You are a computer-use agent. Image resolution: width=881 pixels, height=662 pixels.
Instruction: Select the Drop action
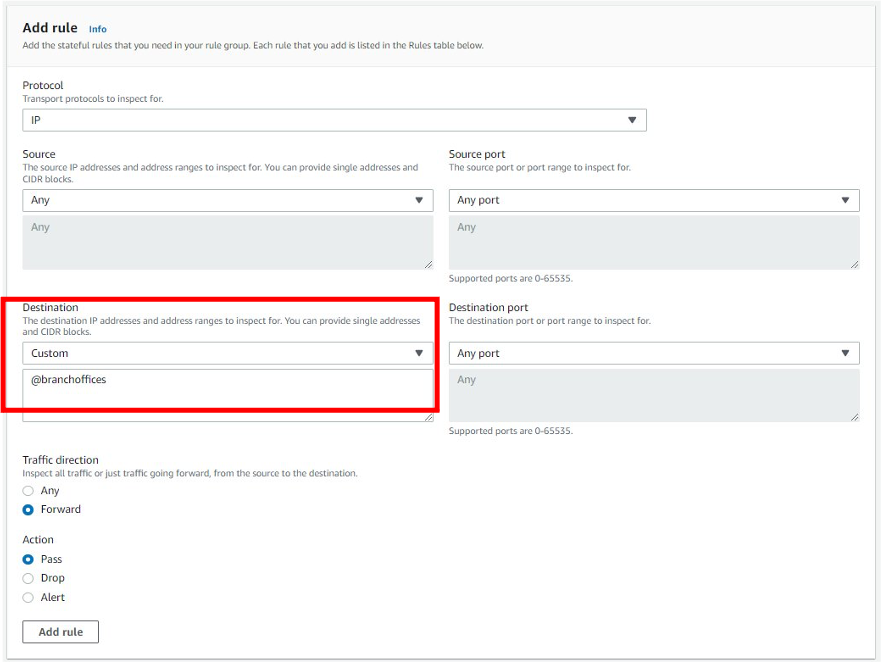[28, 577]
